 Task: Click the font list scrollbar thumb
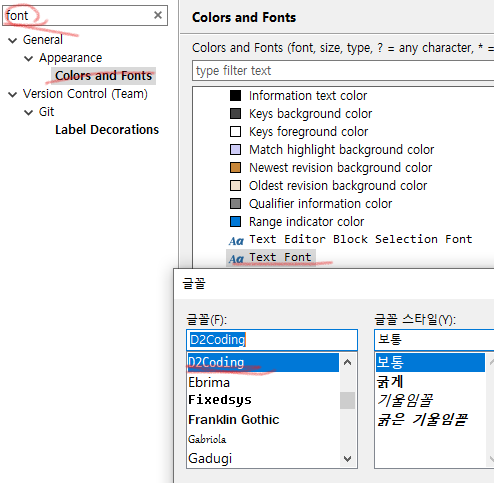[347, 400]
